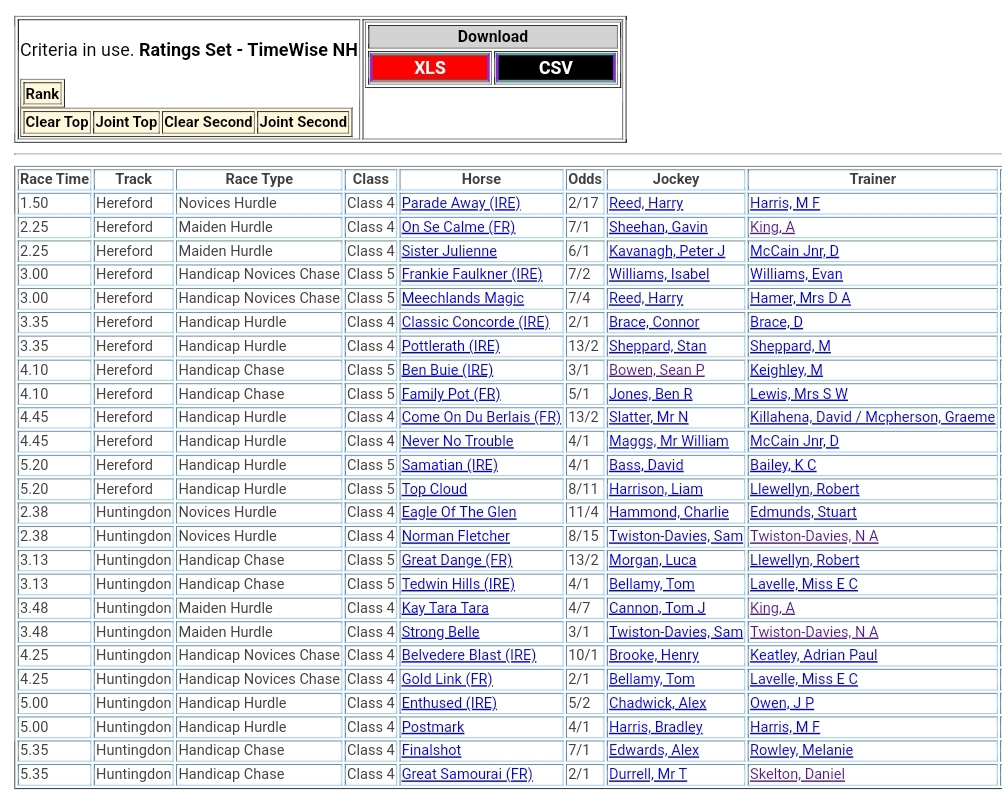Download the ratings as XLS

coord(429,68)
